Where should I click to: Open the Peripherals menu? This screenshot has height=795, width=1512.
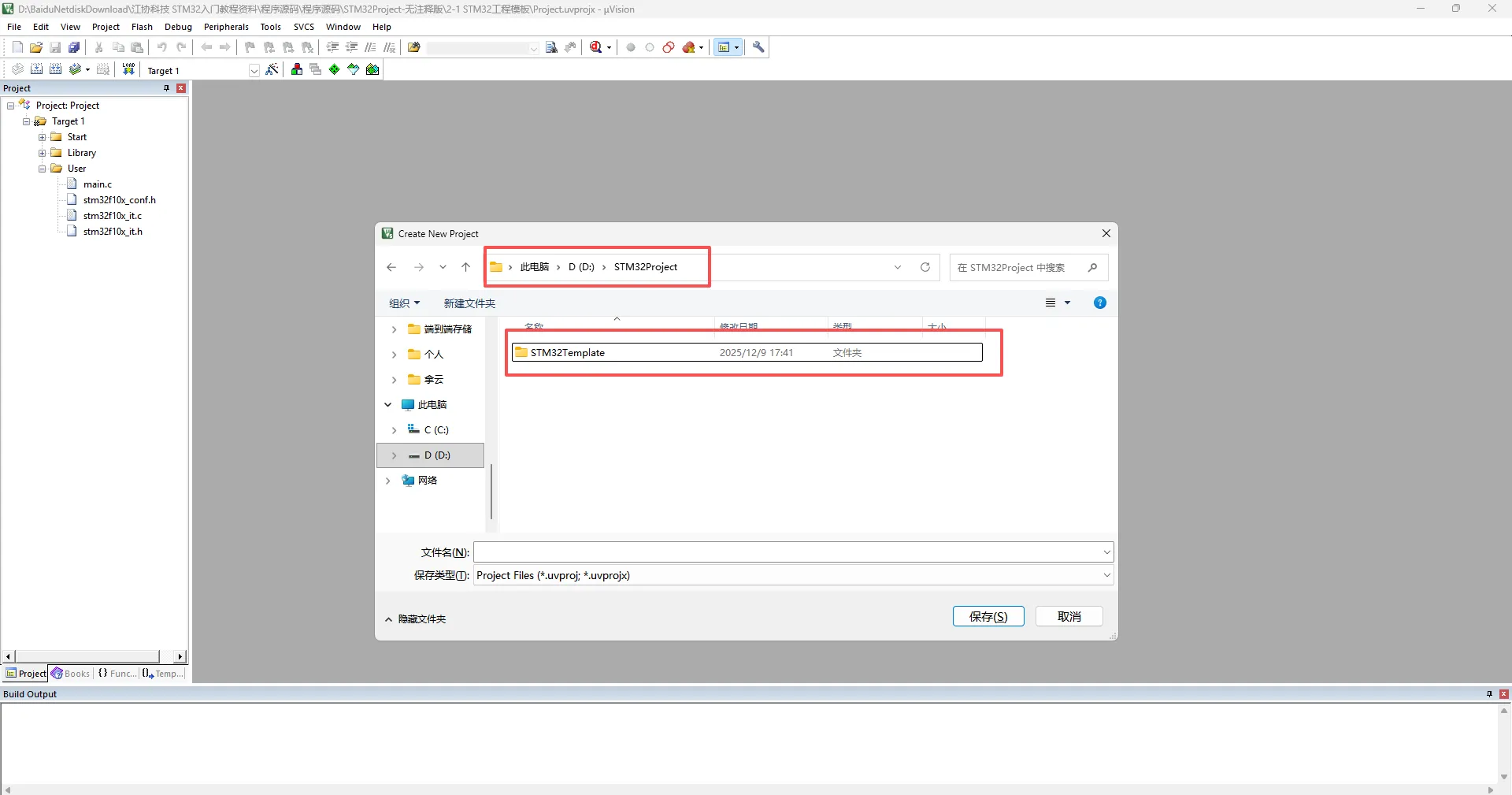[x=226, y=27]
